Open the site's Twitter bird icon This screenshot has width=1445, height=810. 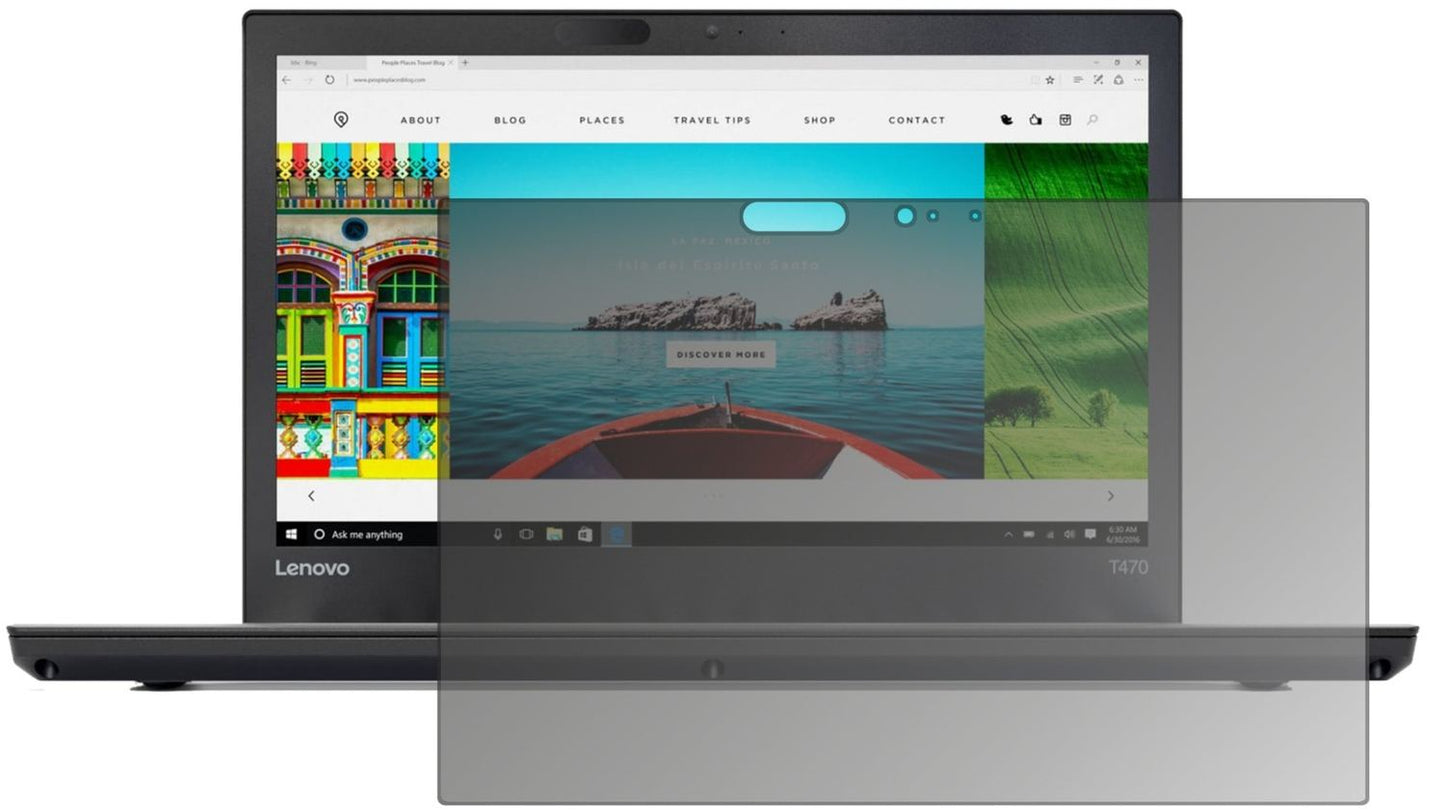click(x=1007, y=120)
